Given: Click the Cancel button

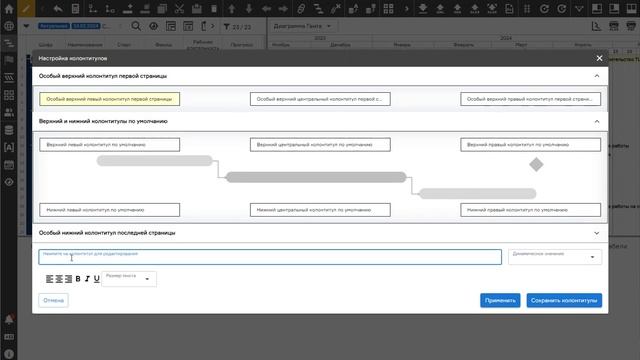Looking at the screenshot, I should click(53, 300).
